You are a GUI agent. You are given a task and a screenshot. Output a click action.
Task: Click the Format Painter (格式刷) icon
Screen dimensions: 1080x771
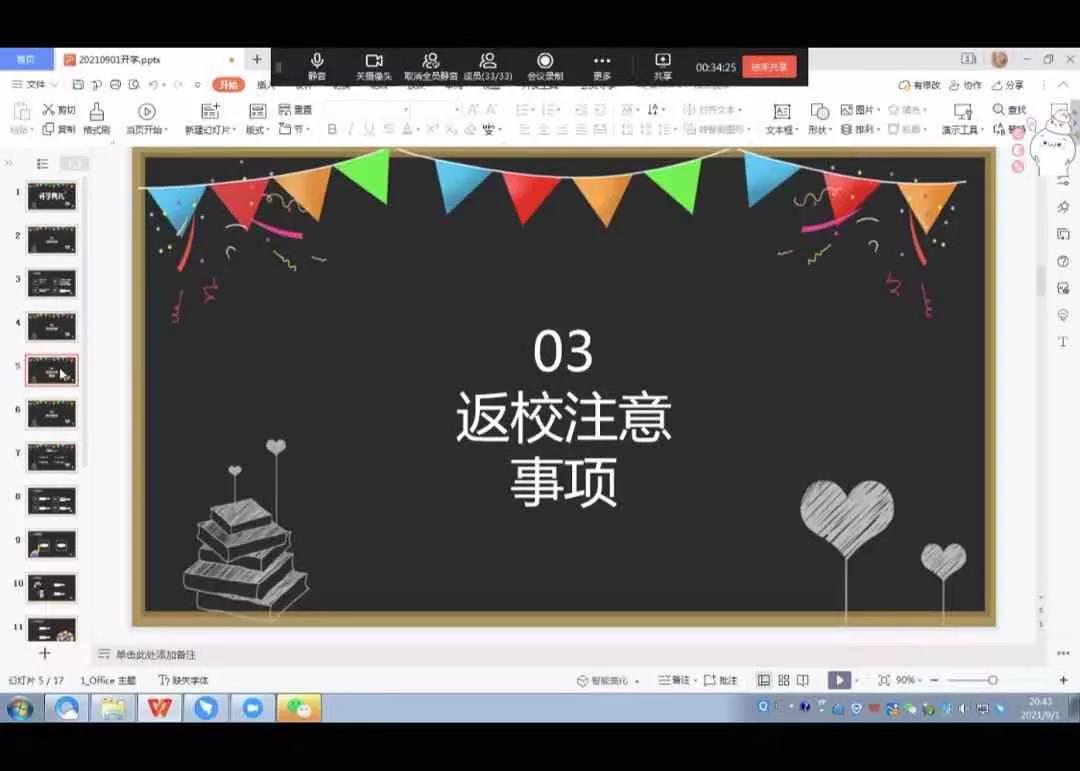click(x=96, y=118)
